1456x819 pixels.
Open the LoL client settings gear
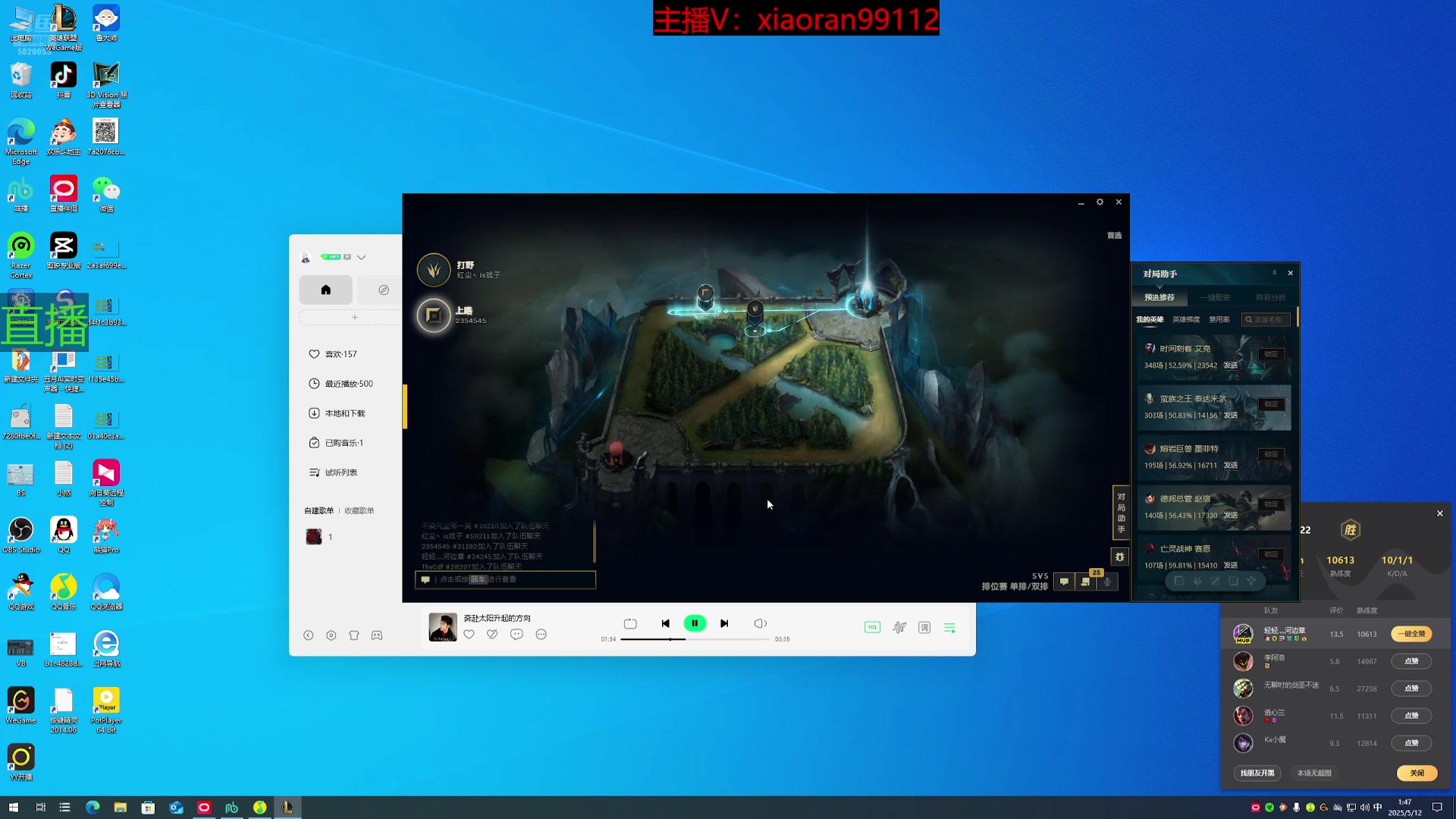tap(1100, 202)
